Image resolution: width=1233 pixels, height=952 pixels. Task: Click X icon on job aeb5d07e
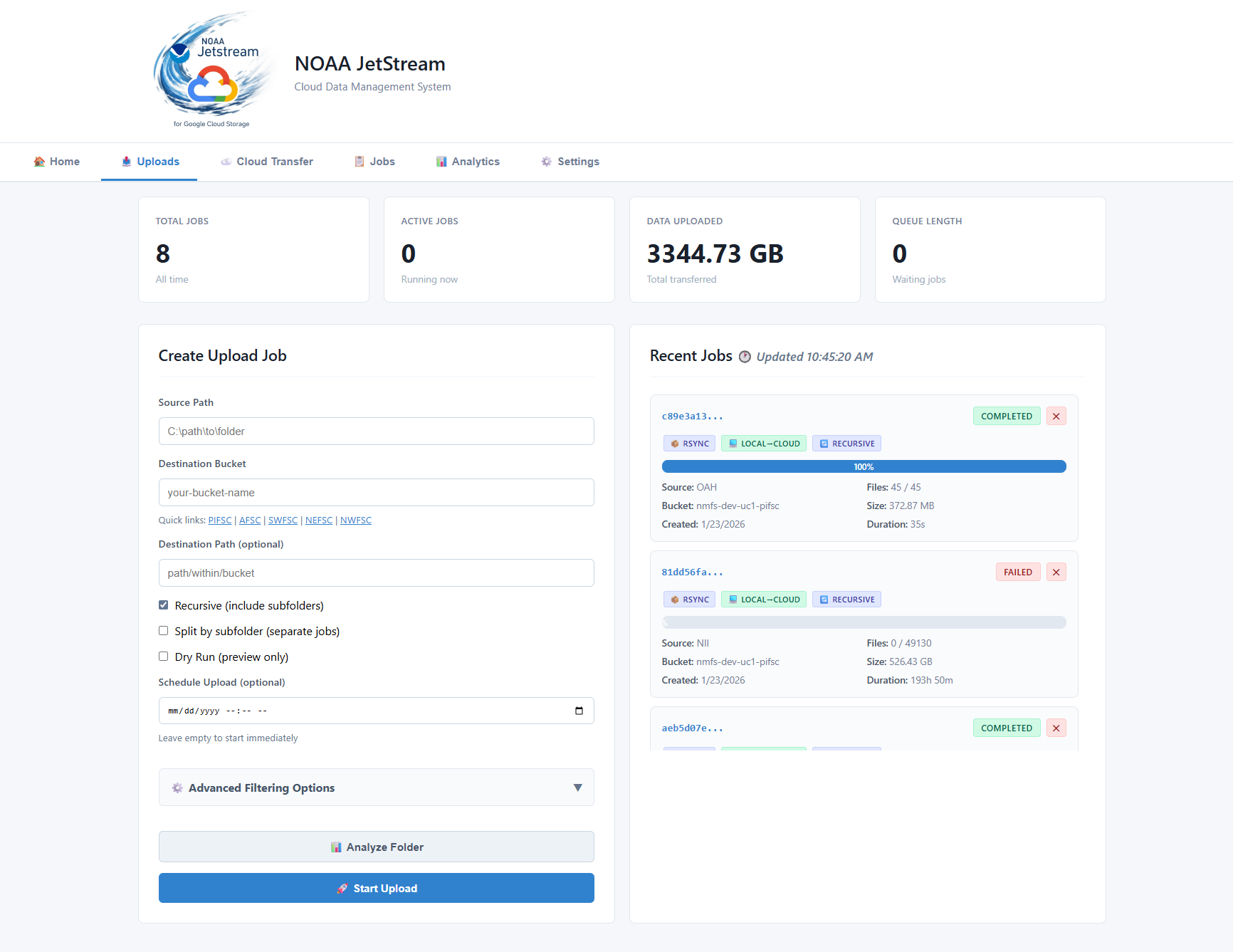[x=1056, y=728]
